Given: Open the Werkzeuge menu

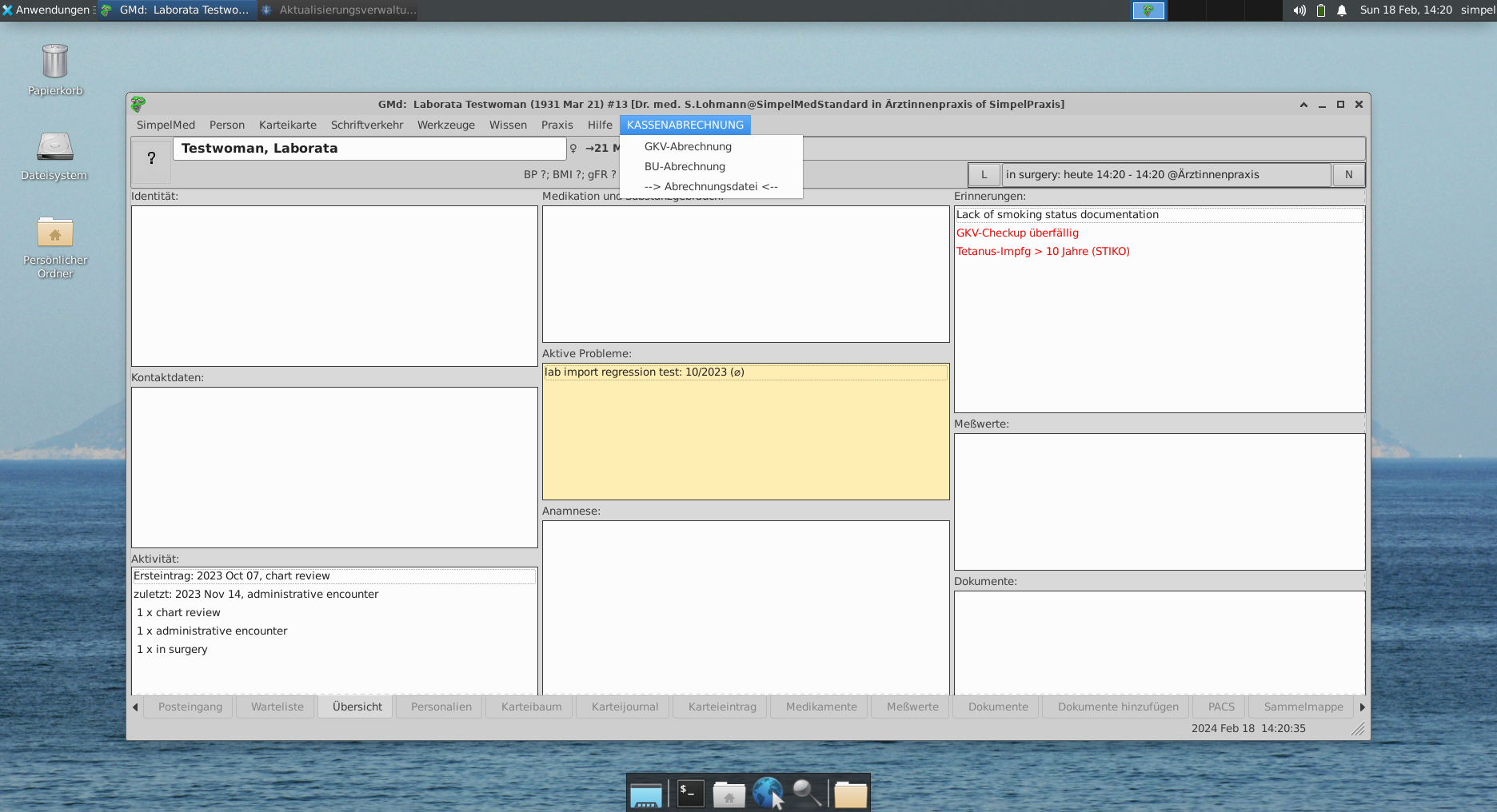Looking at the screenshot, I should tap(446, 125).
